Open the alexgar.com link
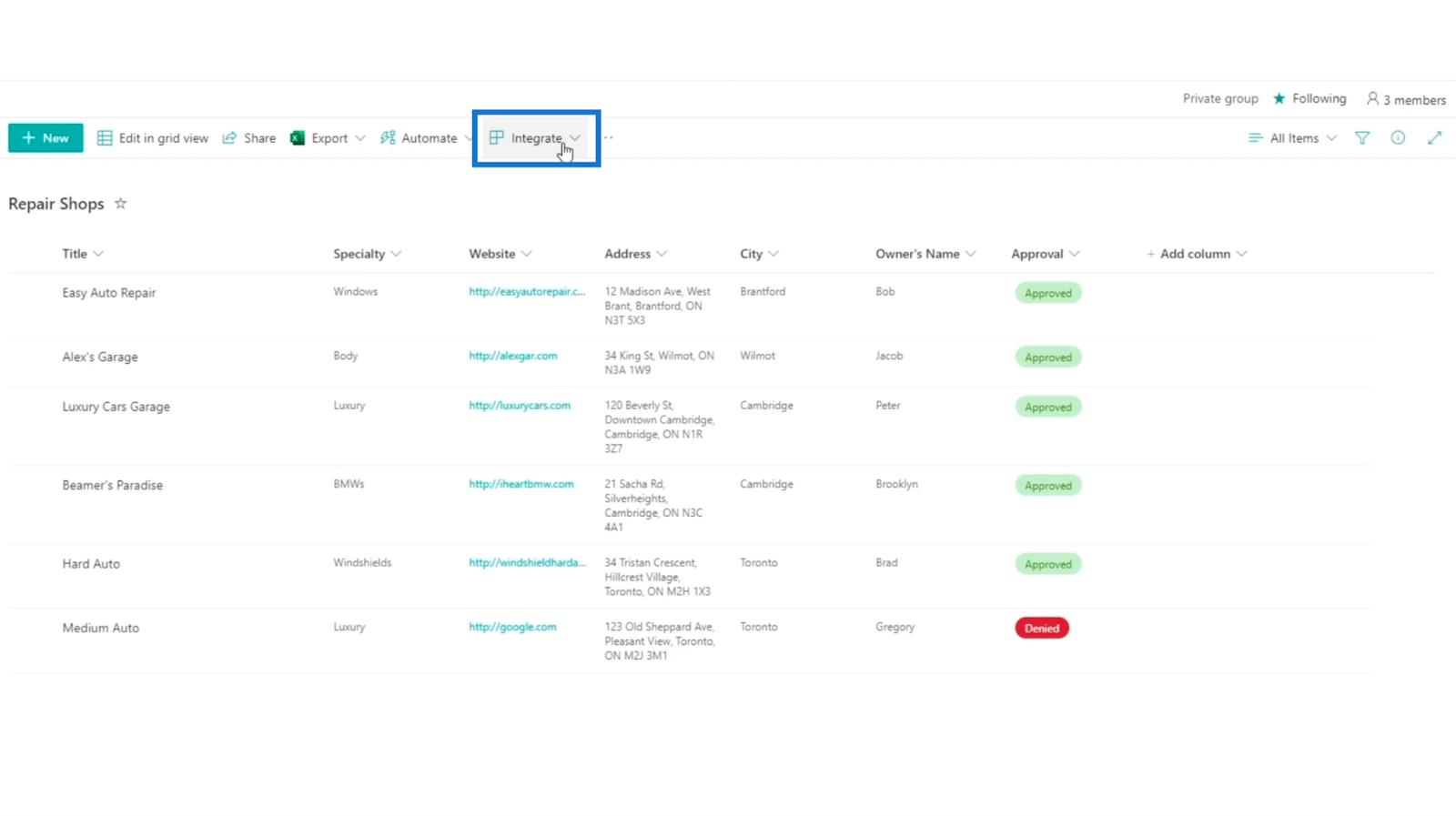 click(x=513, y=356)
